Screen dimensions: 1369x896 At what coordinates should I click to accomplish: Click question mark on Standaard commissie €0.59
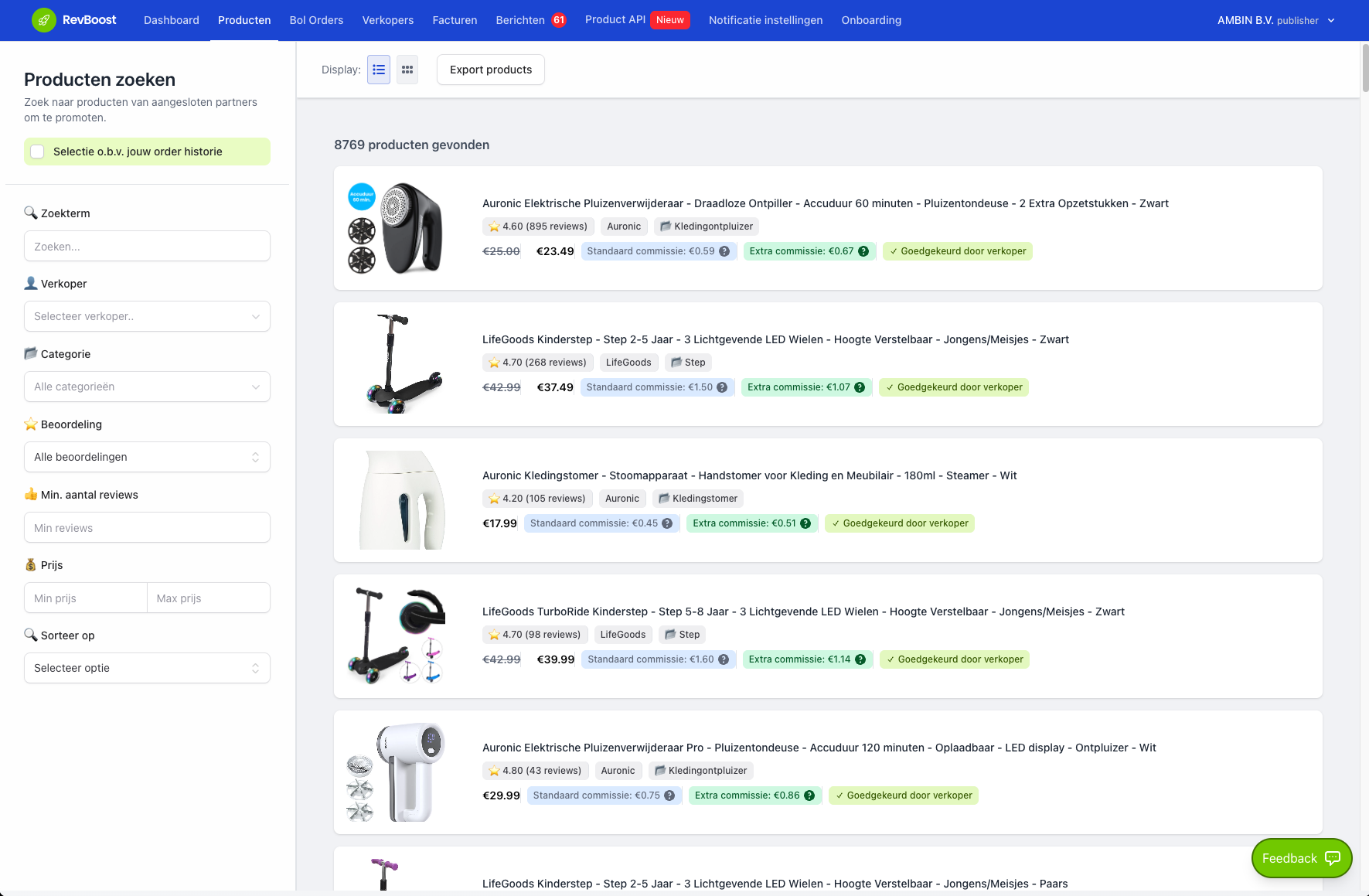coord(724,250)
